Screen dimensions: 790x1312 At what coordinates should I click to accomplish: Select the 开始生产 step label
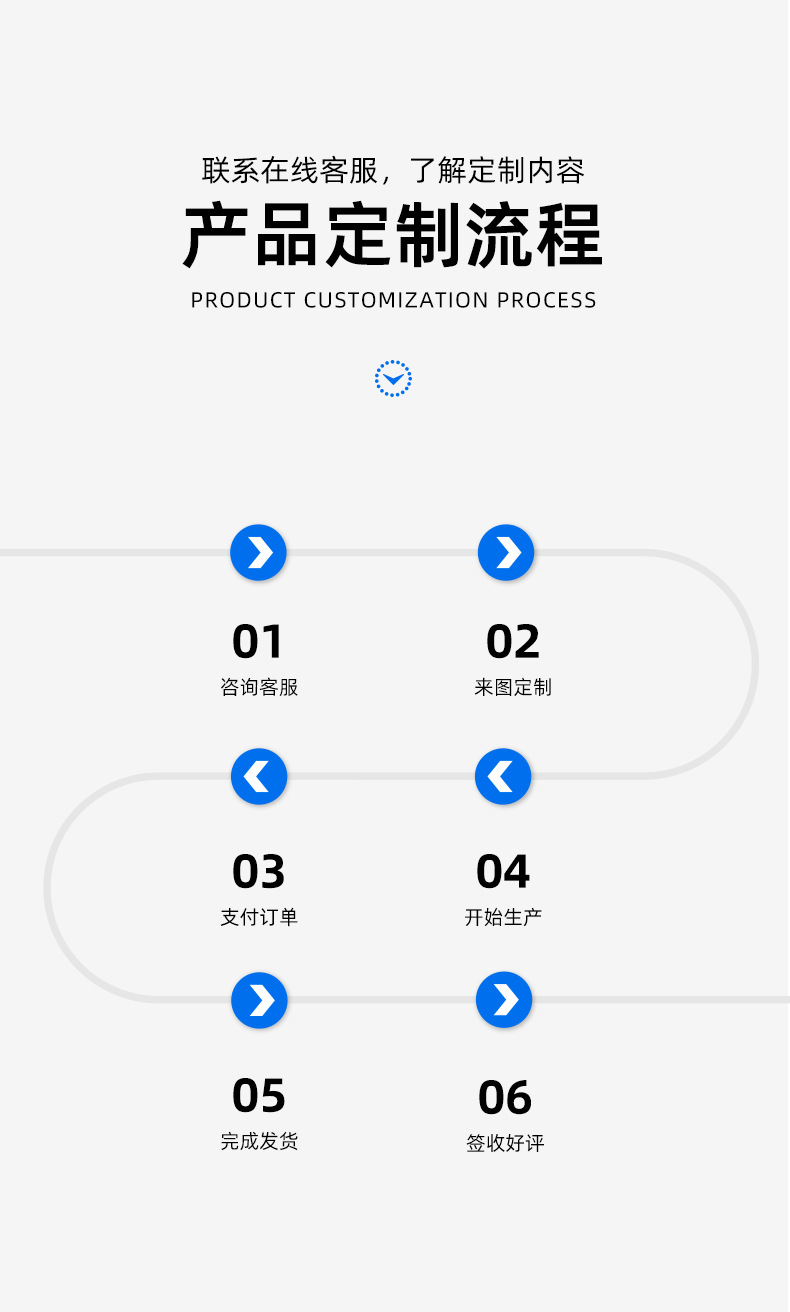(503, 917)
